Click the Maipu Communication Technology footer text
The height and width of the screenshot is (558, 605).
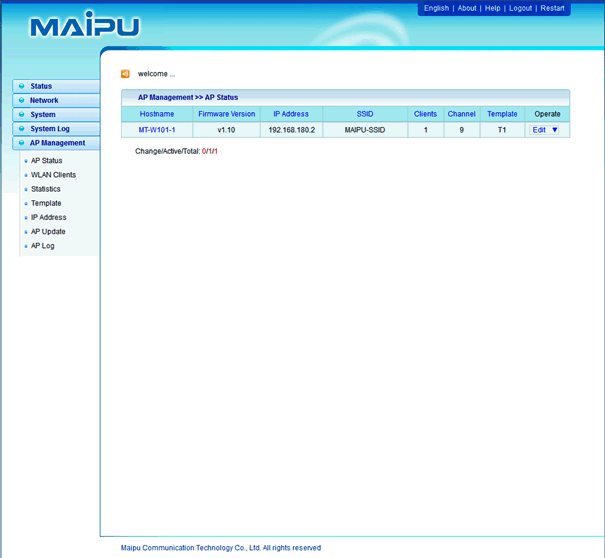(x=221, y=548)
